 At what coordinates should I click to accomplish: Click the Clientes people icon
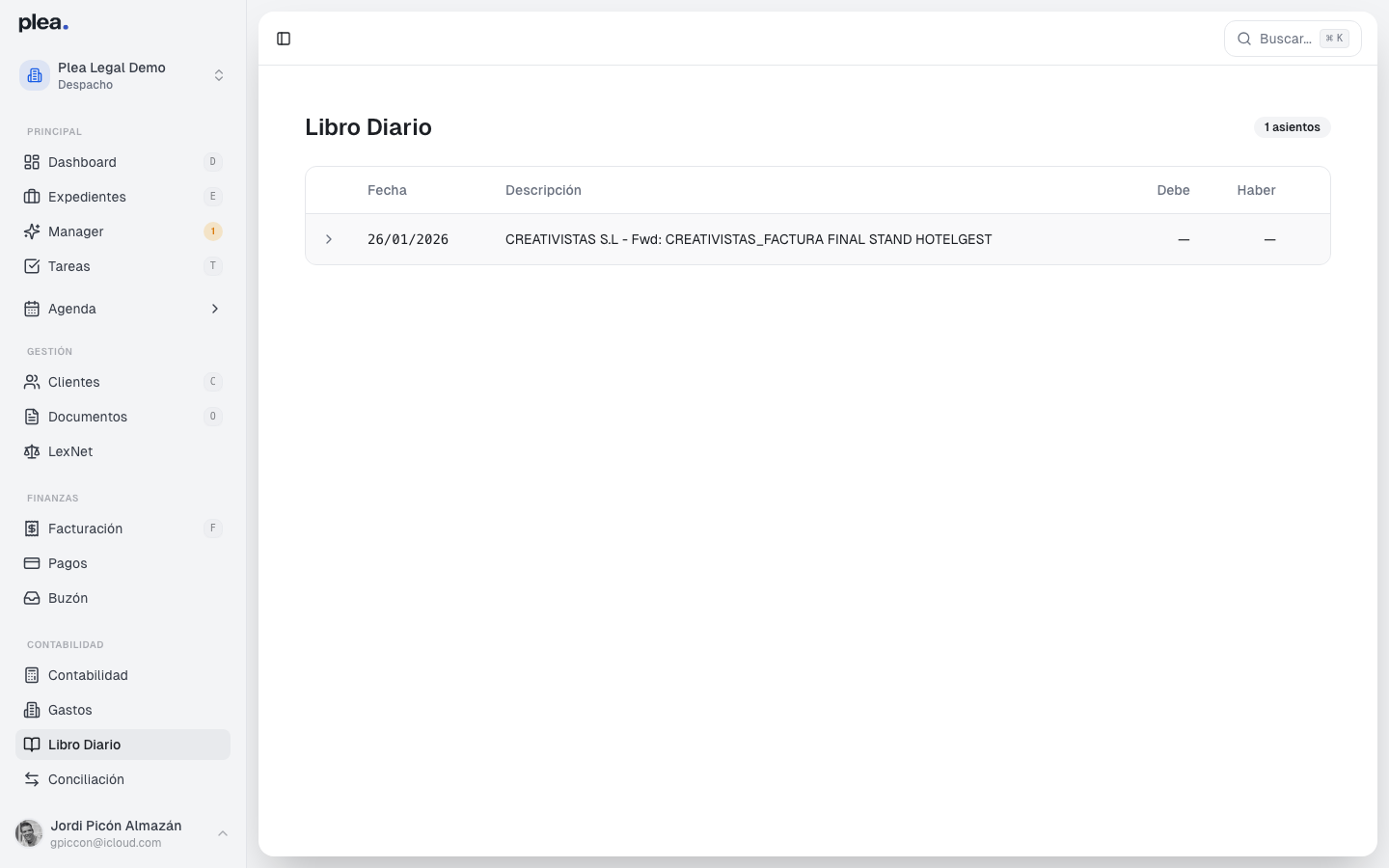click(32, 382)
